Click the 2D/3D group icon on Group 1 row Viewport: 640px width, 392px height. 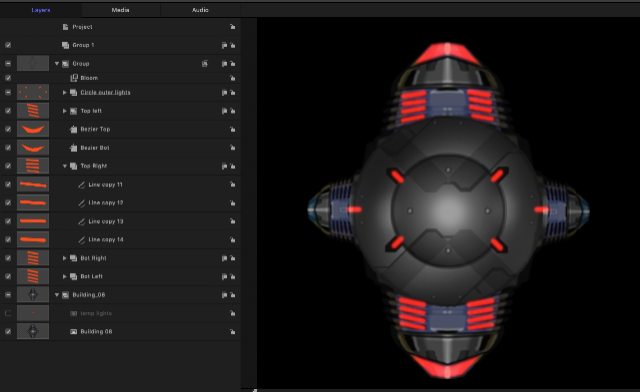coord(224,45)
